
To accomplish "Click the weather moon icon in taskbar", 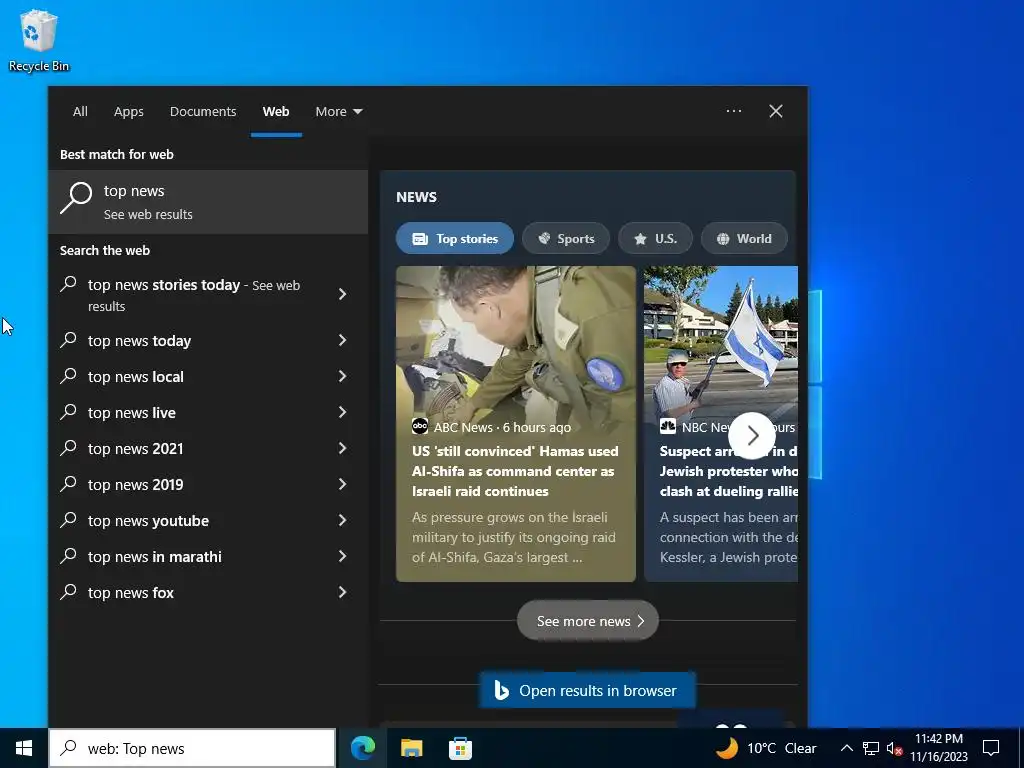I will [727, 748].
